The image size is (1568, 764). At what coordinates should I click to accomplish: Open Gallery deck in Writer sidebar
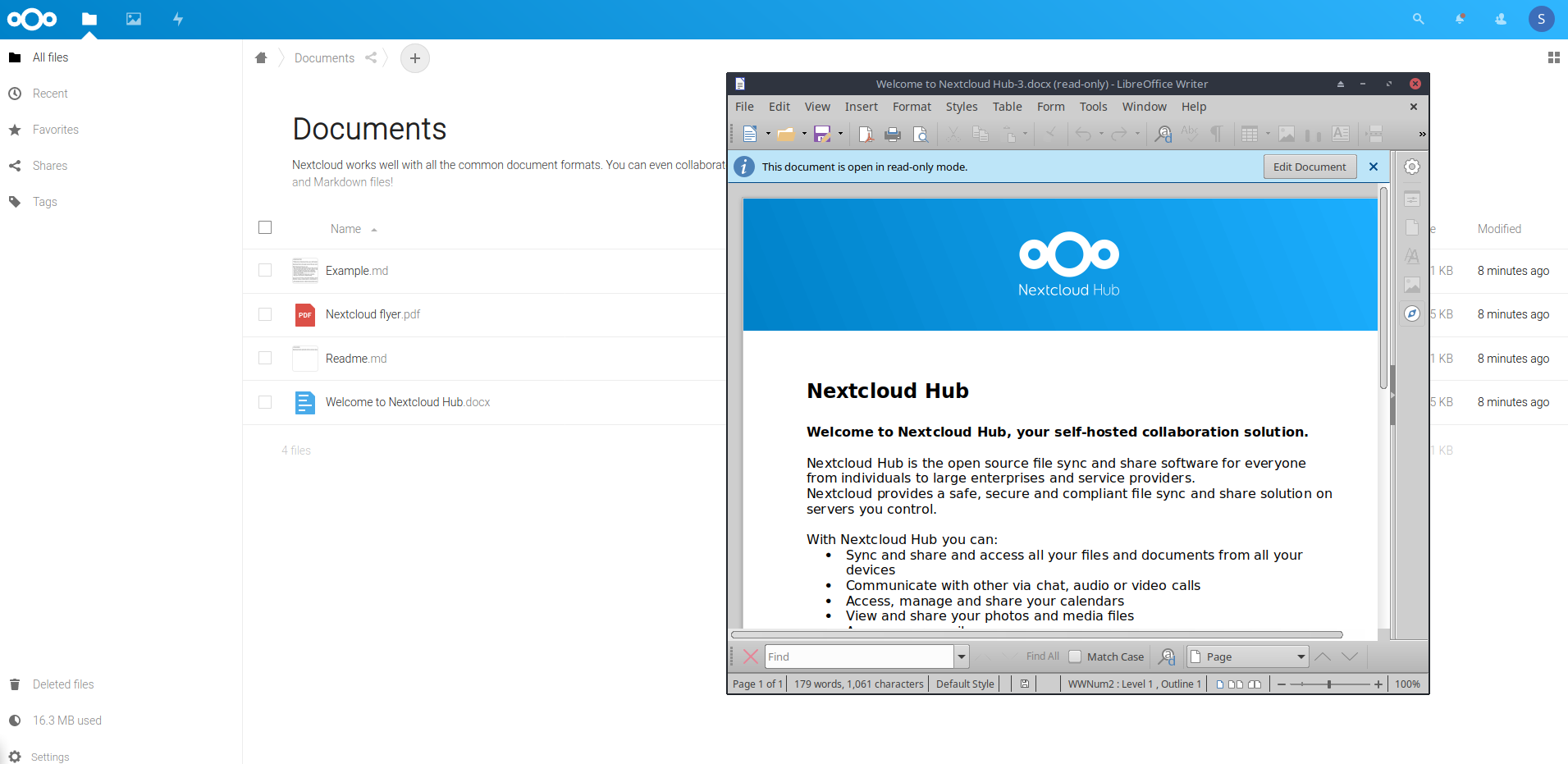point(1412,285)
